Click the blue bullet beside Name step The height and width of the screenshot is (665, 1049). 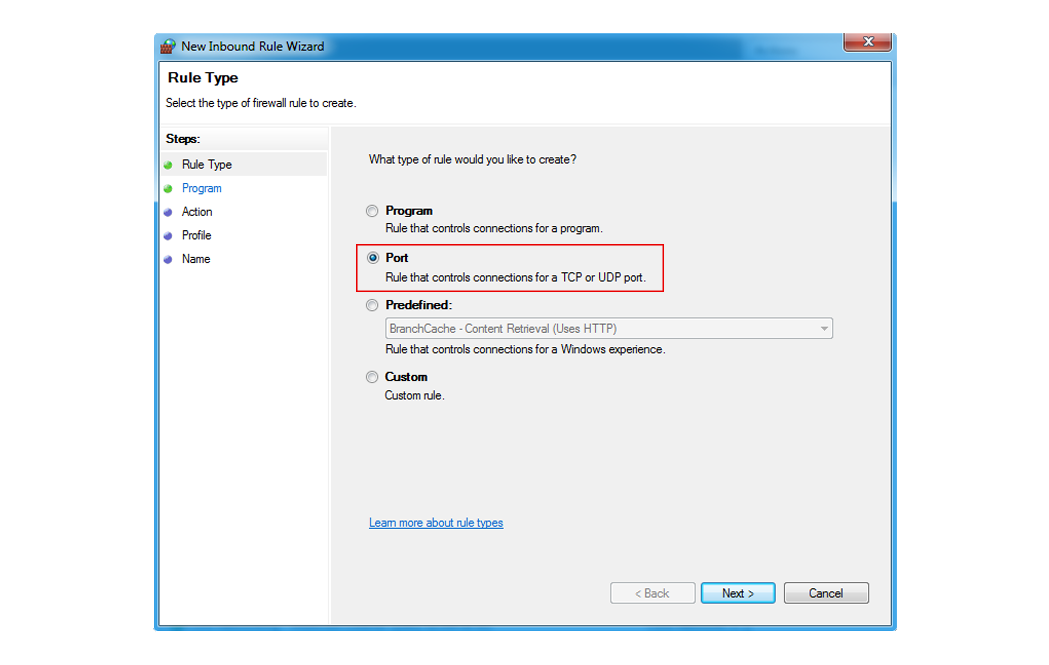coord(168,260)
